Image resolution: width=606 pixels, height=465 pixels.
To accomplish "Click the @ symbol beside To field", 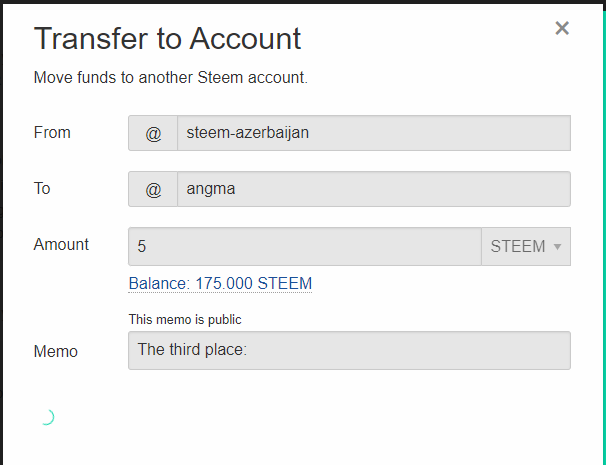I will click(x=153, y=189).
